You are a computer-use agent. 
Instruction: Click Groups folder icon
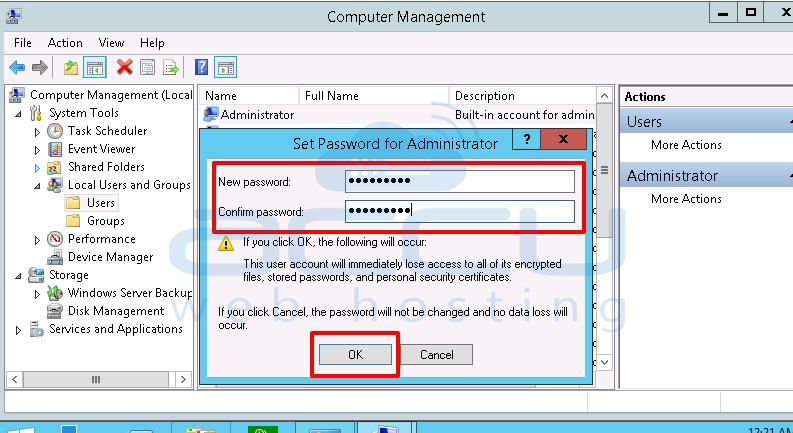pos(73,221)
